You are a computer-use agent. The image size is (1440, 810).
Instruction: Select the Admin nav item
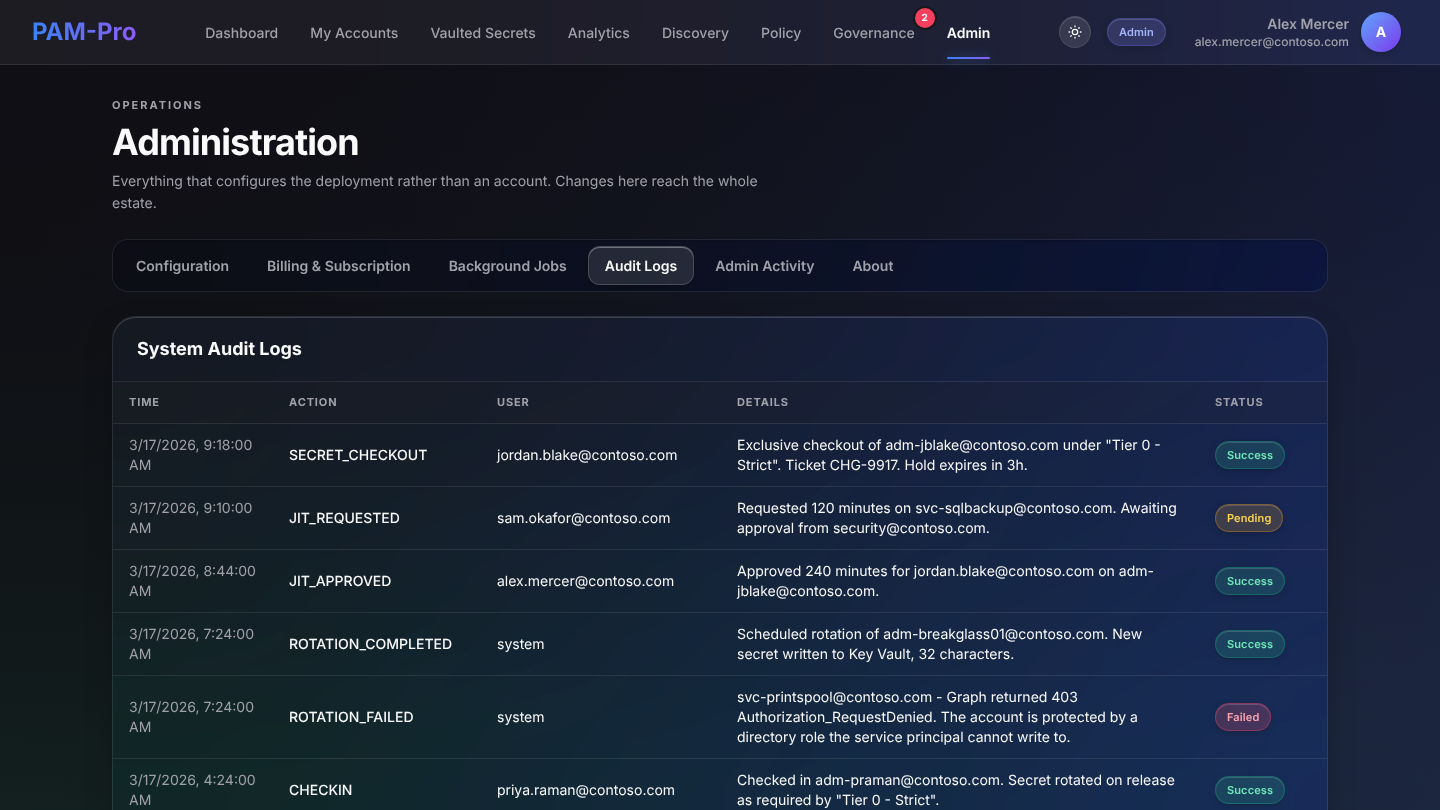968,33
